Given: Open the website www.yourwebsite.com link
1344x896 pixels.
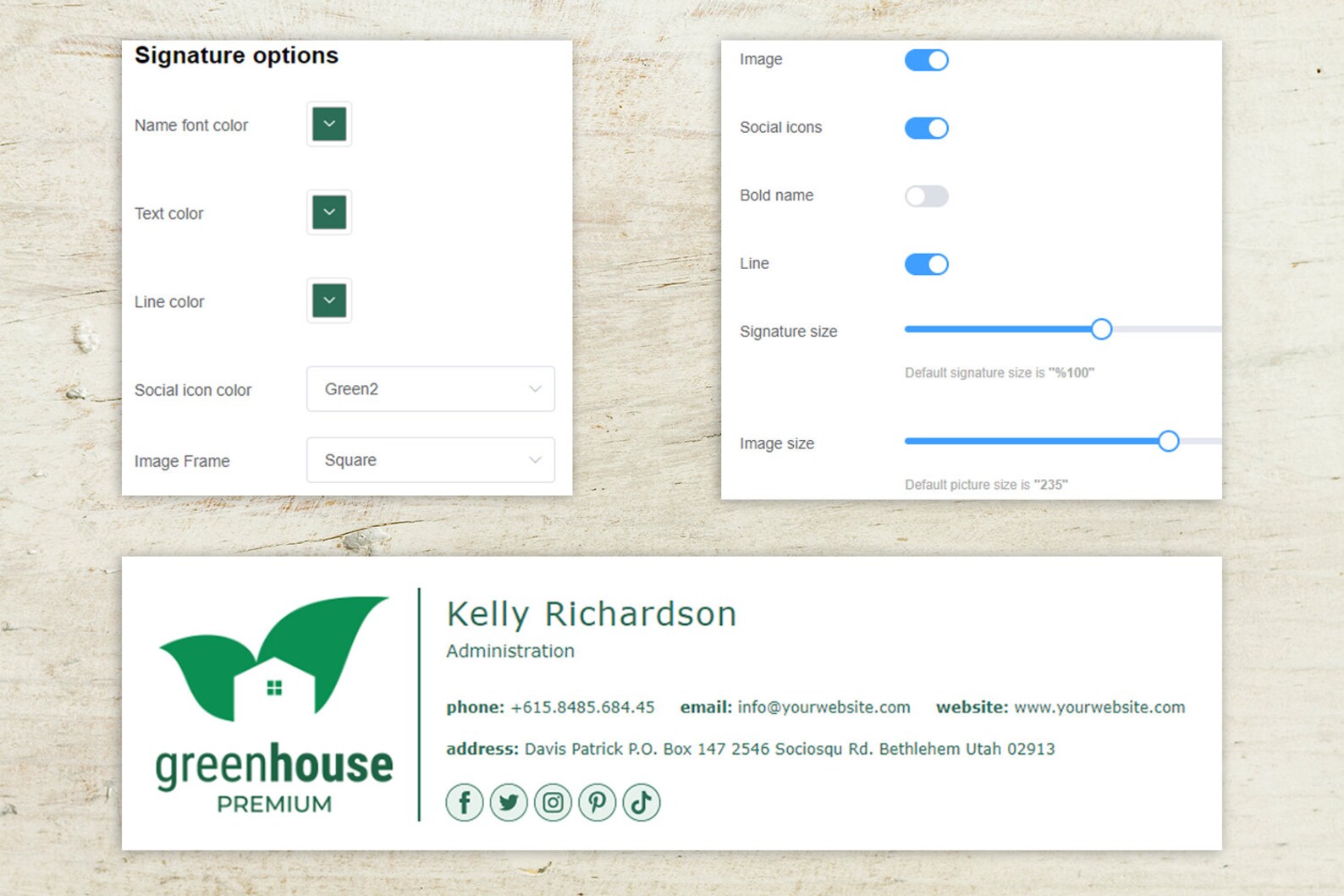Looking at the screenshot, I should [x=1099, y=707].
